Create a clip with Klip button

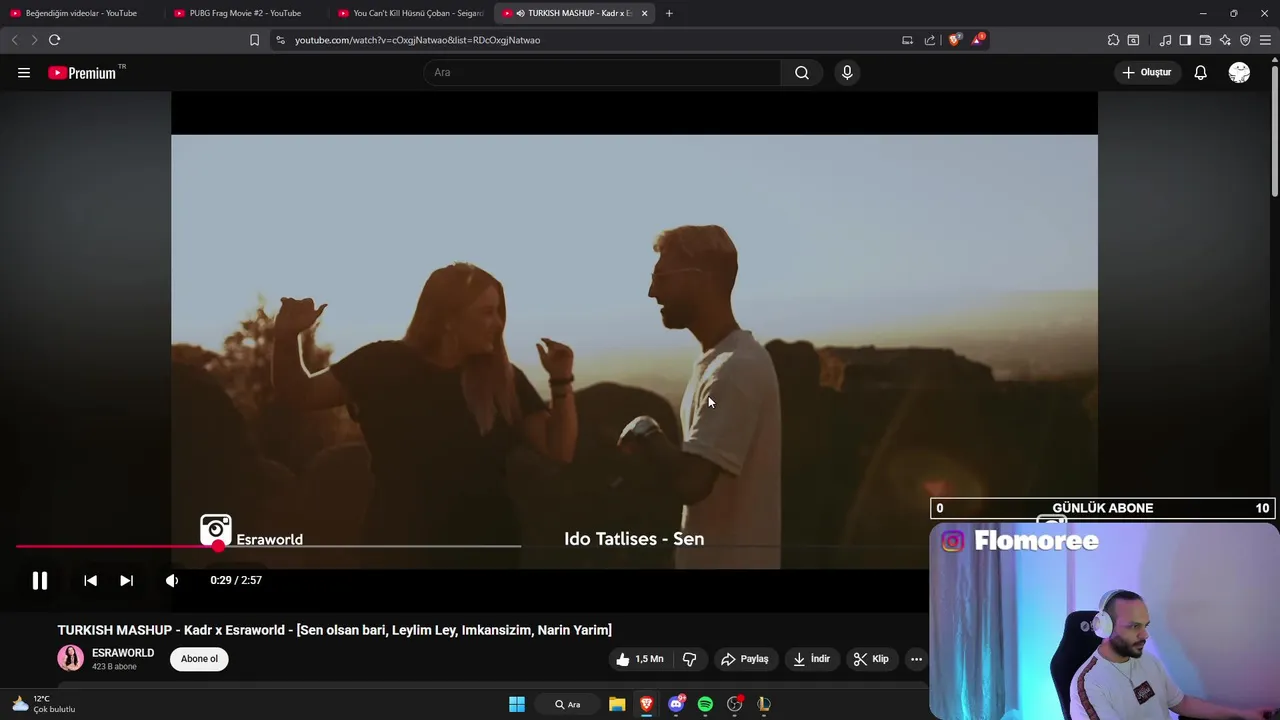click(x=871, y=659)
